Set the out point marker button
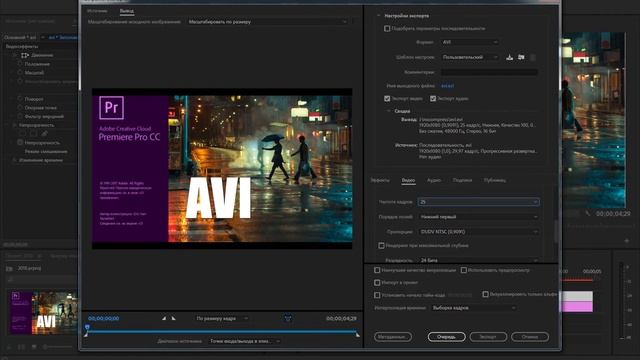 click(173, 318)
